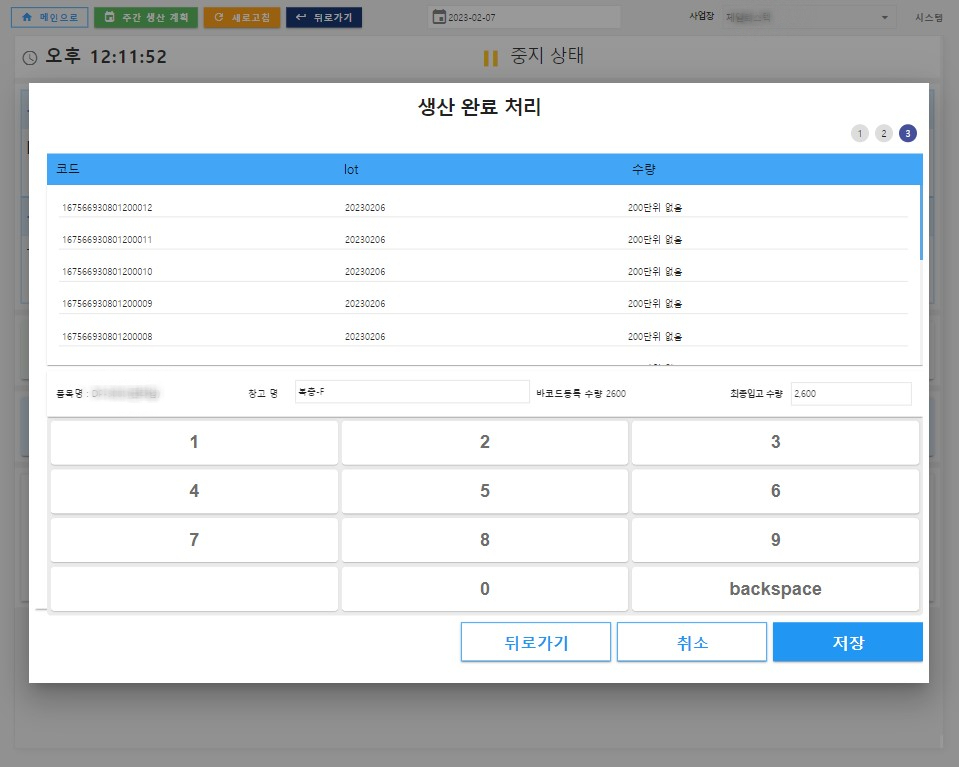The height and width of the screenshot is (767, 959).
Task: Click the dialog's 뒤로가기 button
Action: tap(536, 642)
